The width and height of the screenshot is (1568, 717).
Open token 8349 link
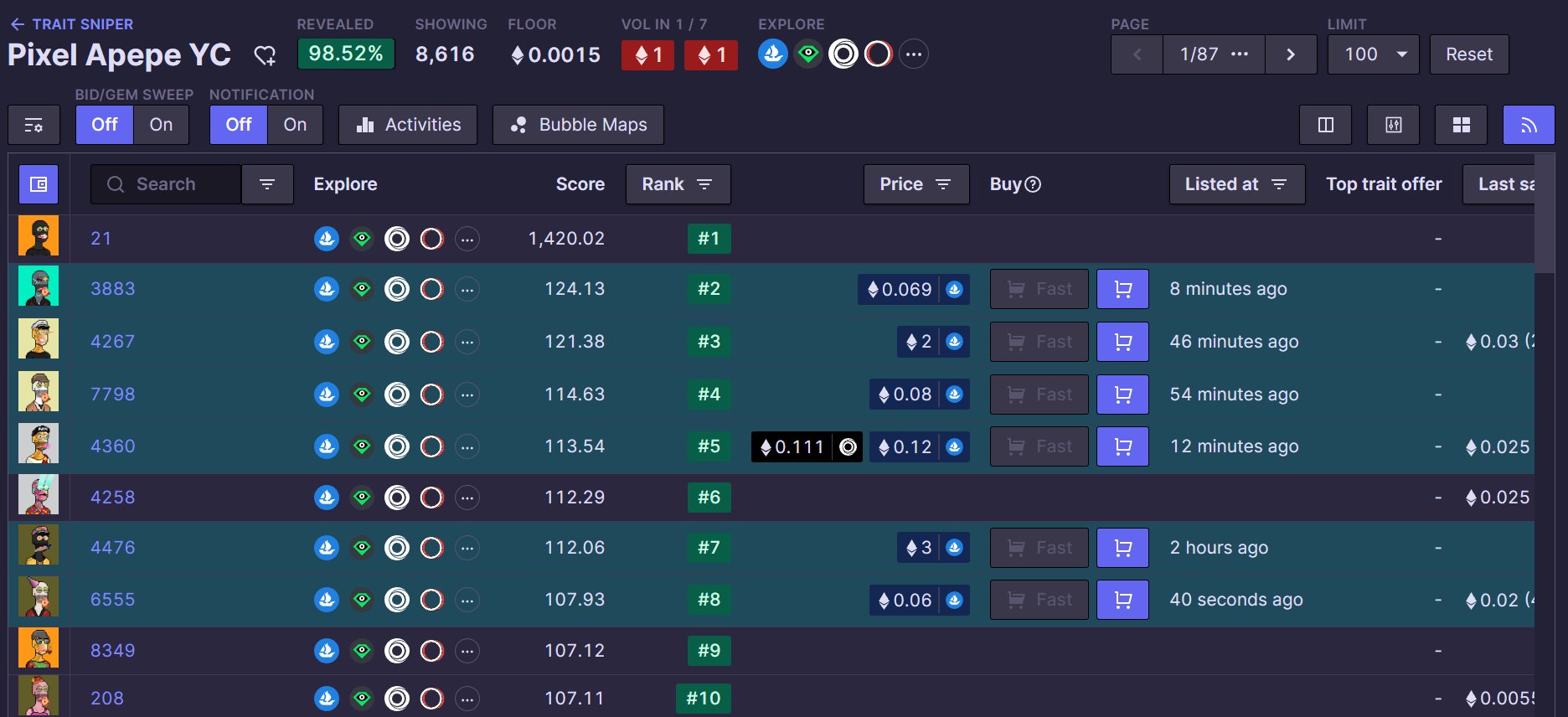[113, 651]
